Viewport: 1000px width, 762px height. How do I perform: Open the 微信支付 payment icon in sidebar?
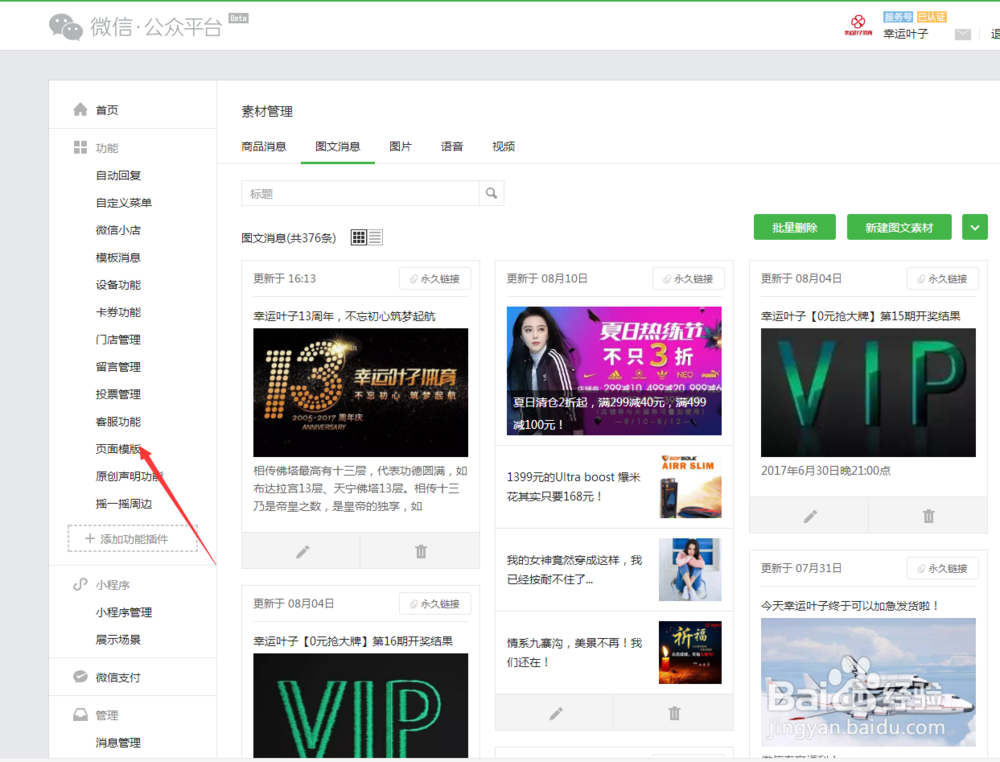click(83, 677)
